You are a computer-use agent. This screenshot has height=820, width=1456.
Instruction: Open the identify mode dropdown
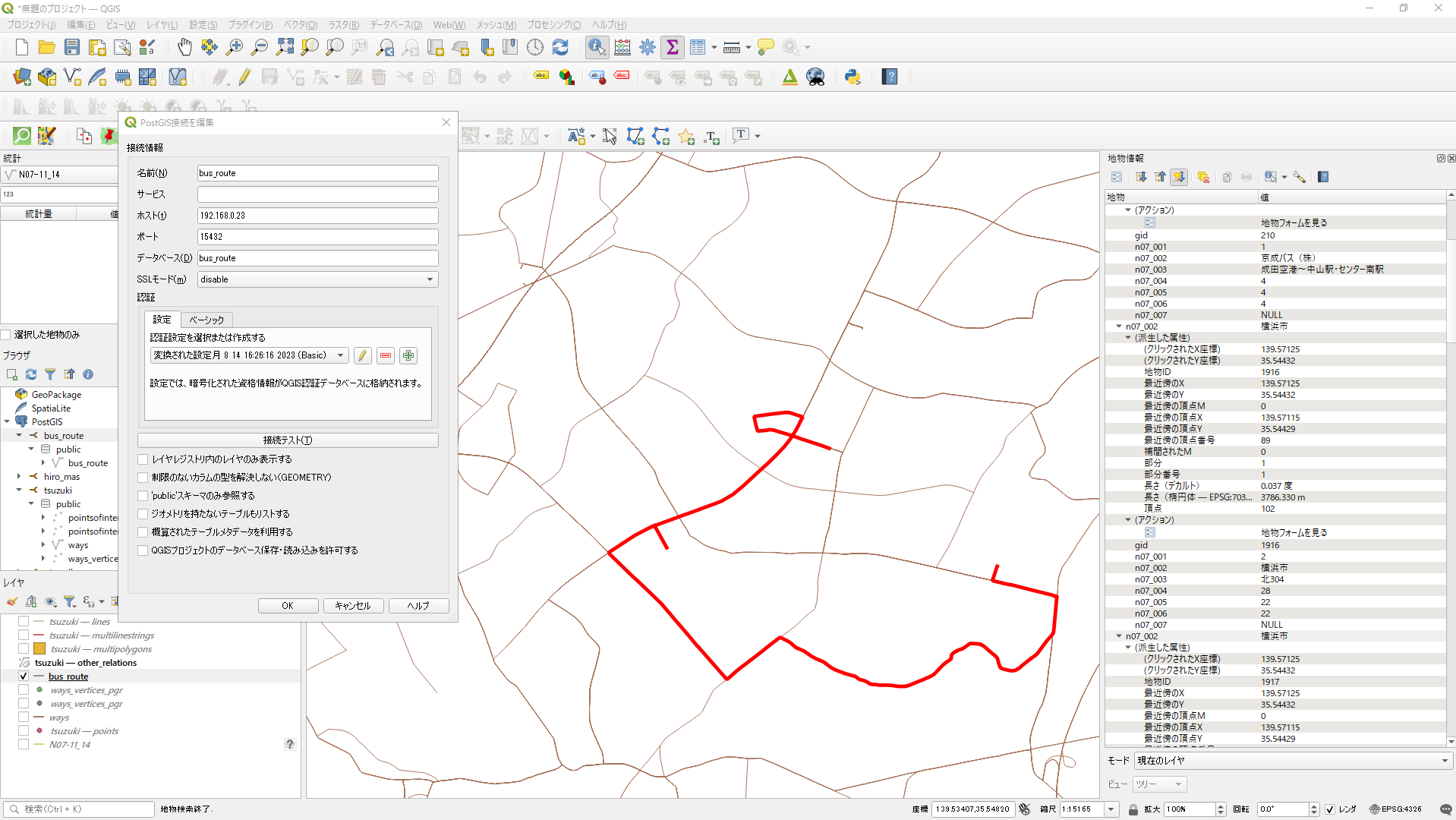(x=1291, y=761)
